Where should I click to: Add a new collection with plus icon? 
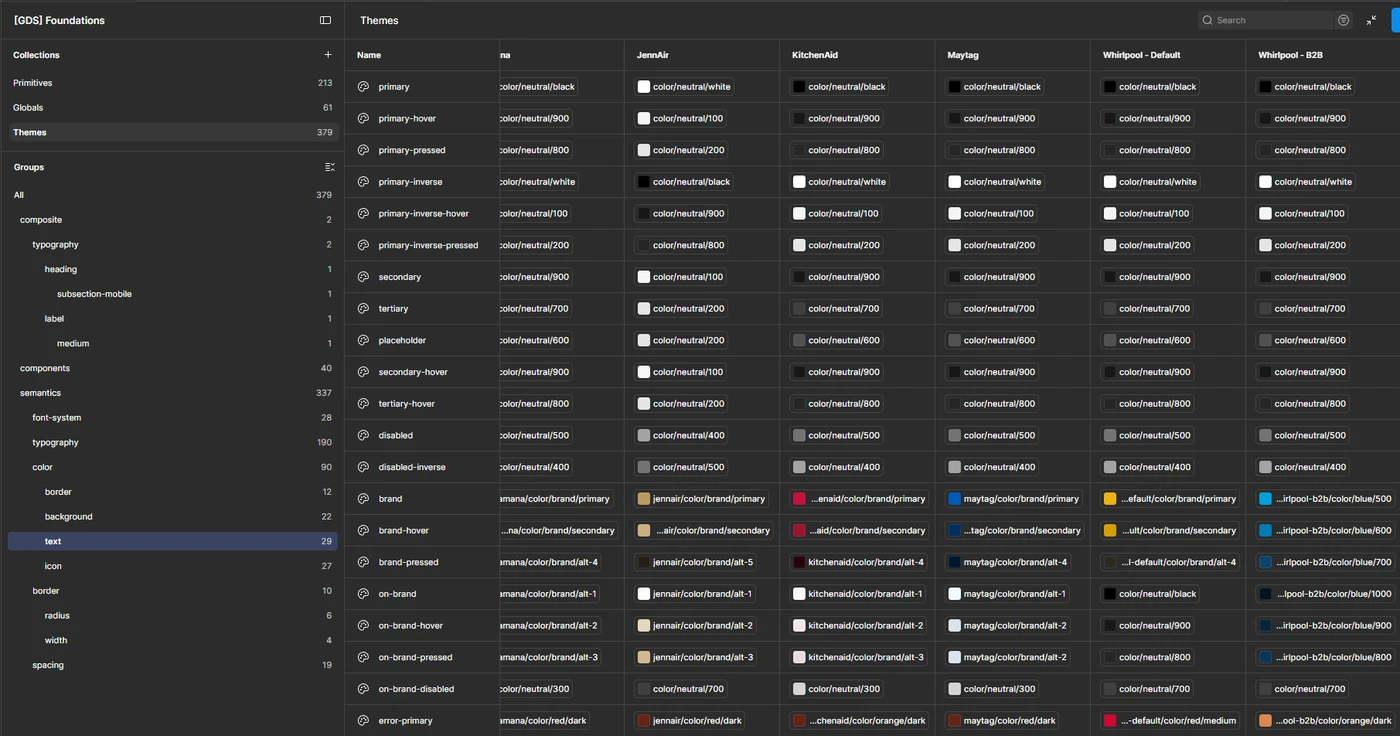point(328,55)
